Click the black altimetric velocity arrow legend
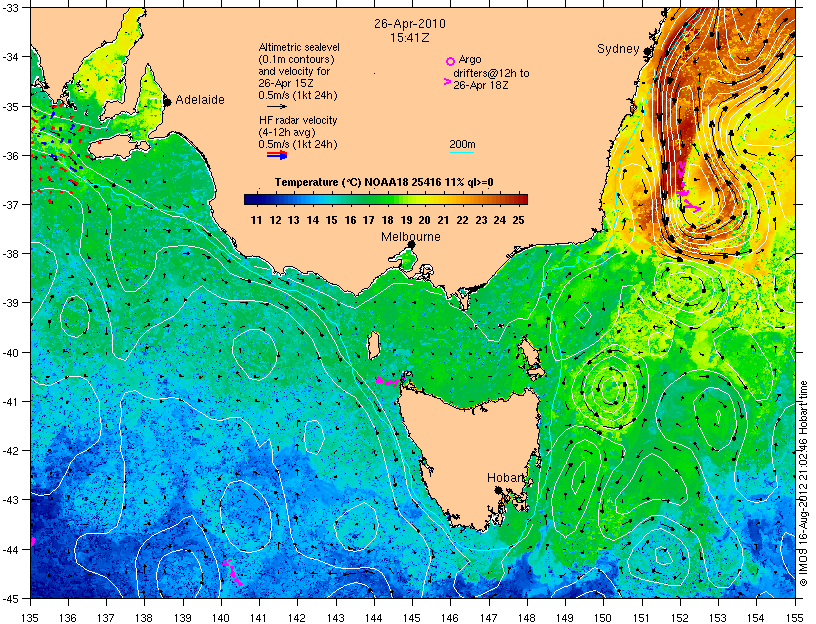816x624 pixels. (x=277, y=107)
